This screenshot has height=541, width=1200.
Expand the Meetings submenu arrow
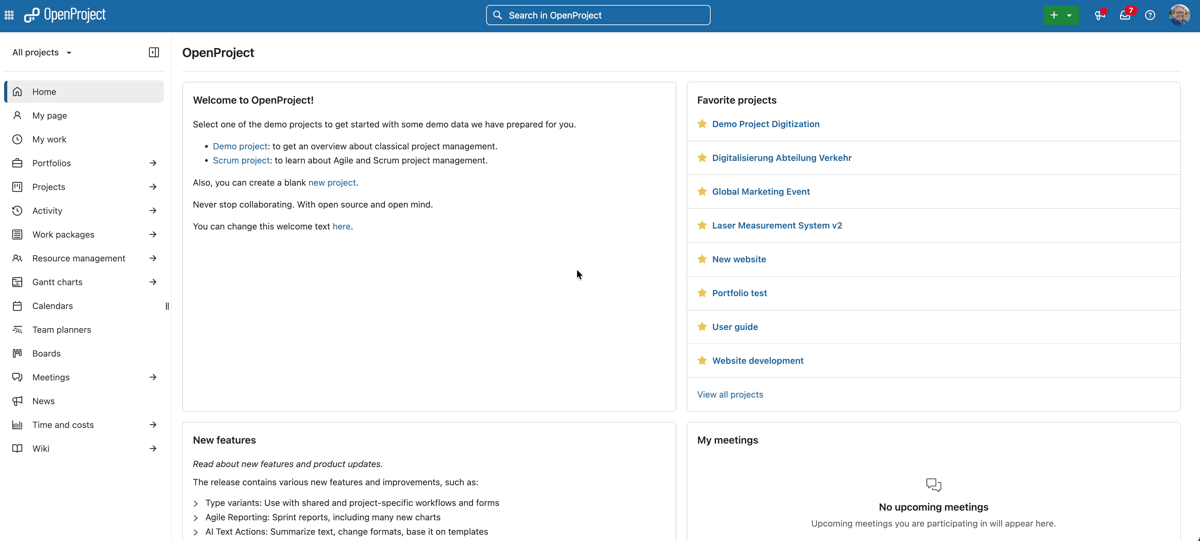pyautogui.click(x=153, y=377)
